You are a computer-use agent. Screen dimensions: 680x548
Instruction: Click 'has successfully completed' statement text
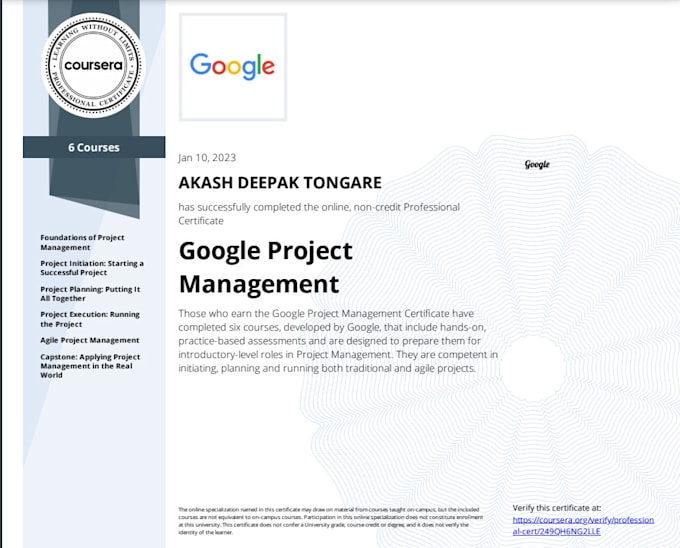tap(319, 214)
